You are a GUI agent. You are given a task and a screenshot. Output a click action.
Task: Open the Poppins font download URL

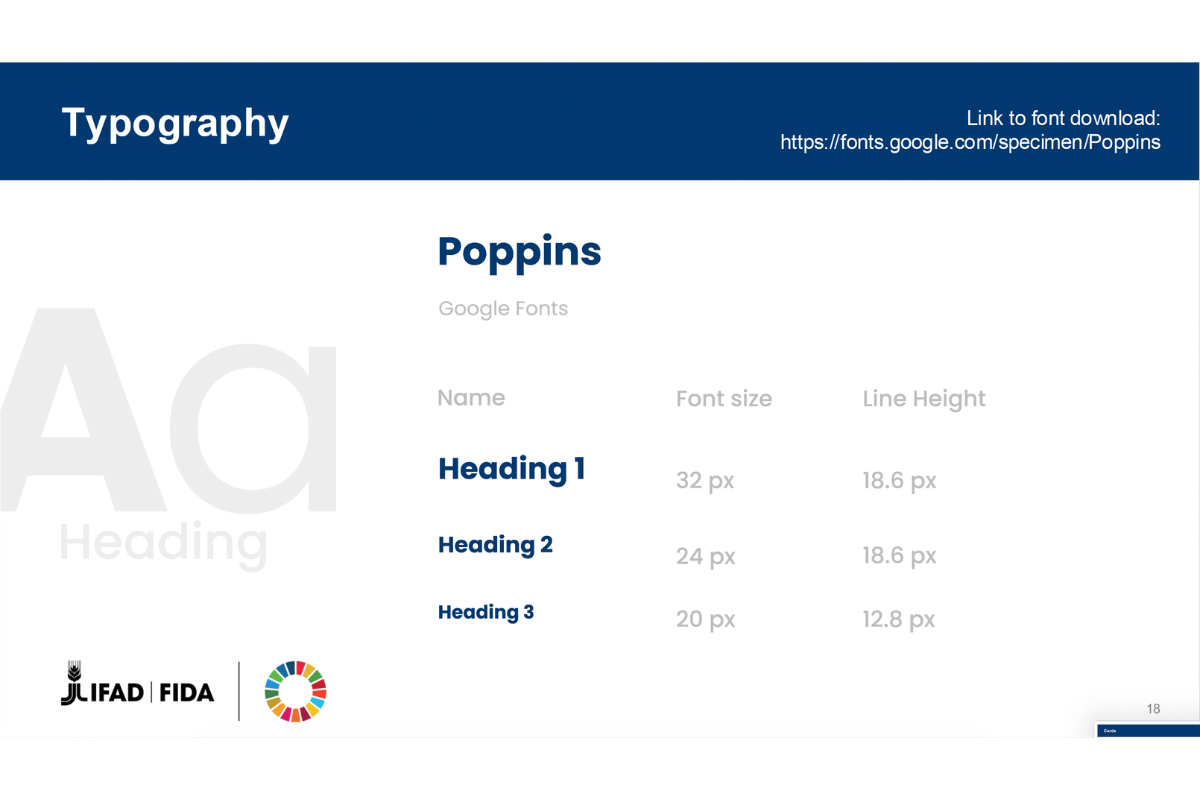[x=970, y=142]
